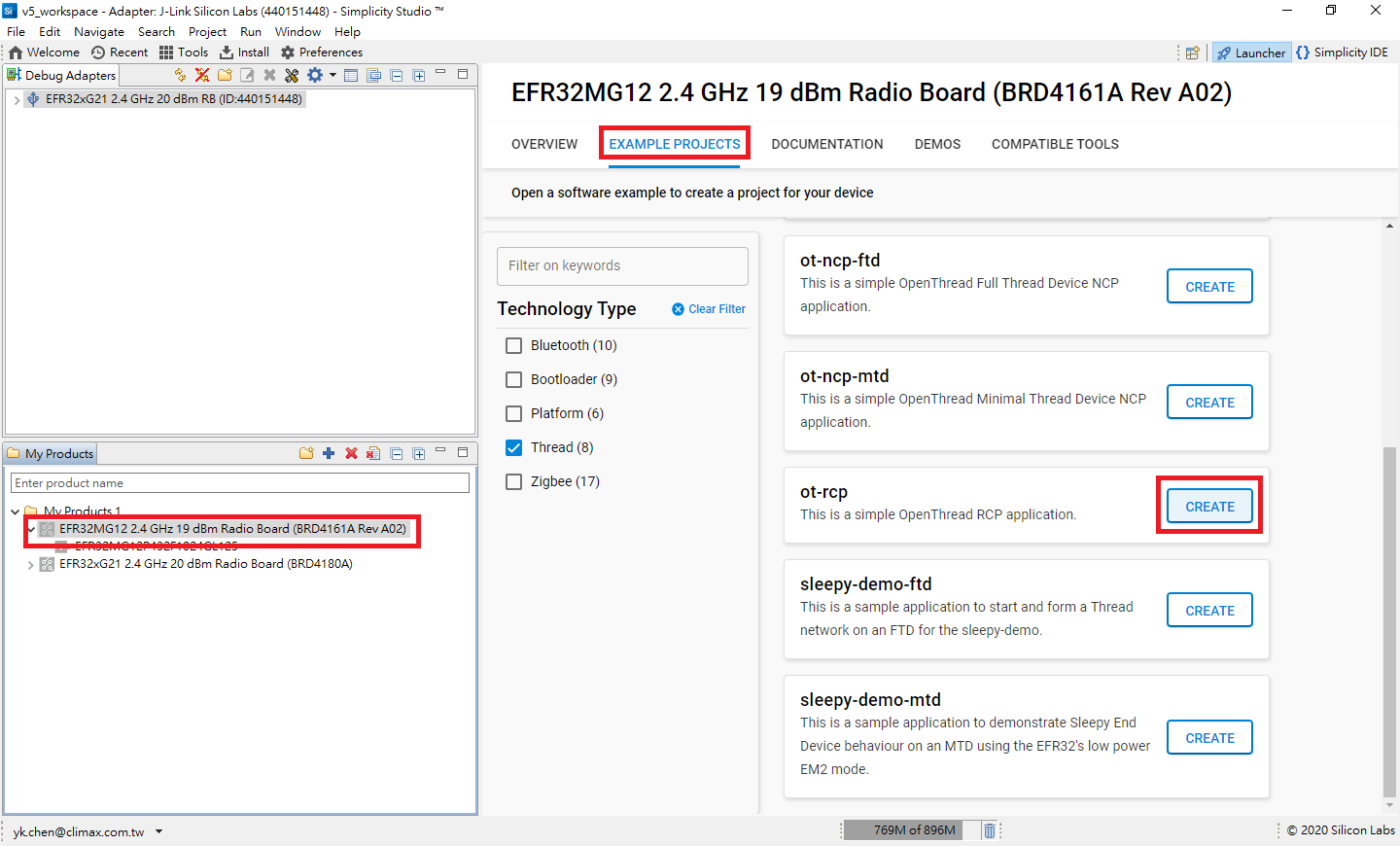Click CREATE for the ot-rcp example

[1208, 506]
